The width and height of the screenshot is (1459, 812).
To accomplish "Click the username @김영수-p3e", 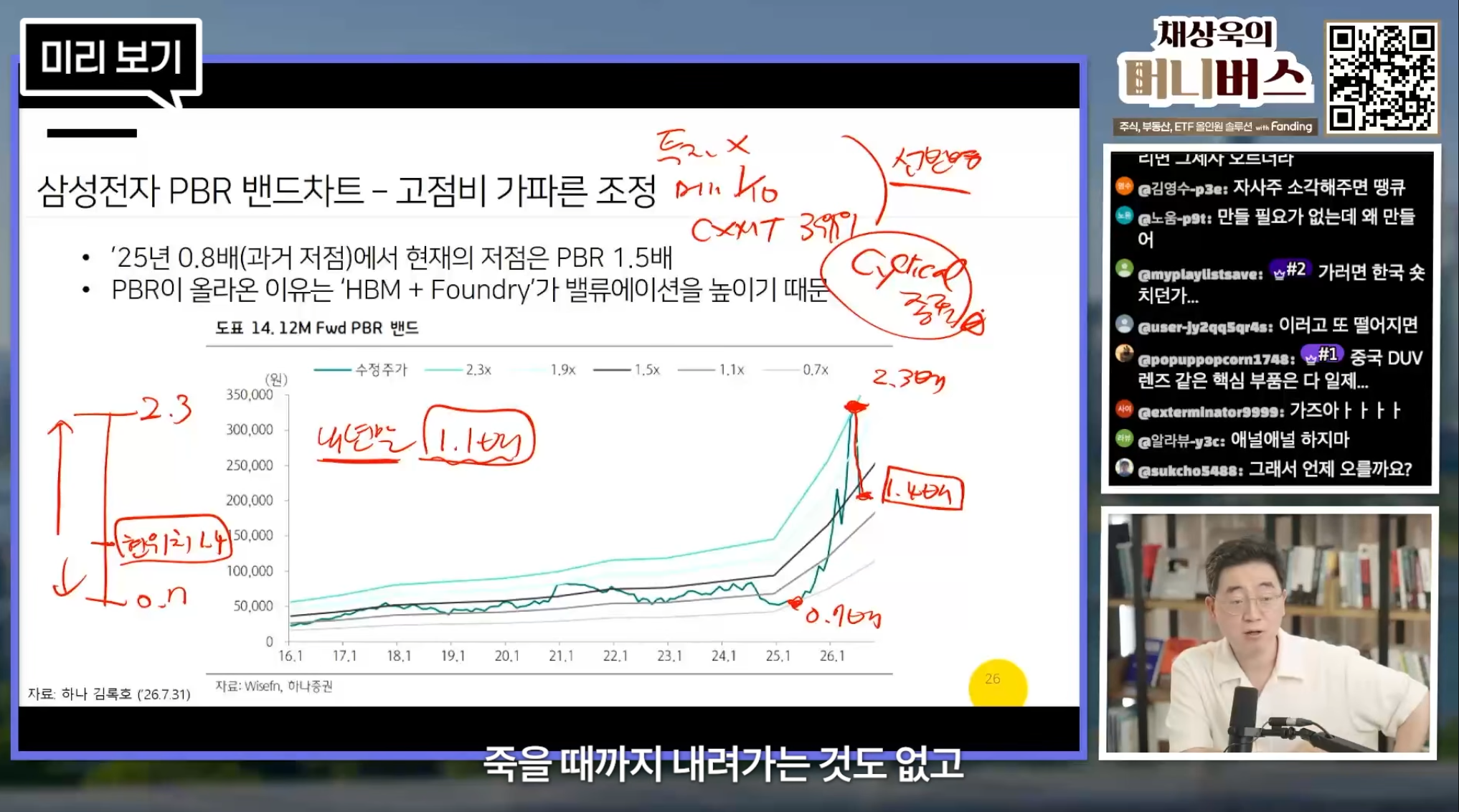I will 1182,189.
